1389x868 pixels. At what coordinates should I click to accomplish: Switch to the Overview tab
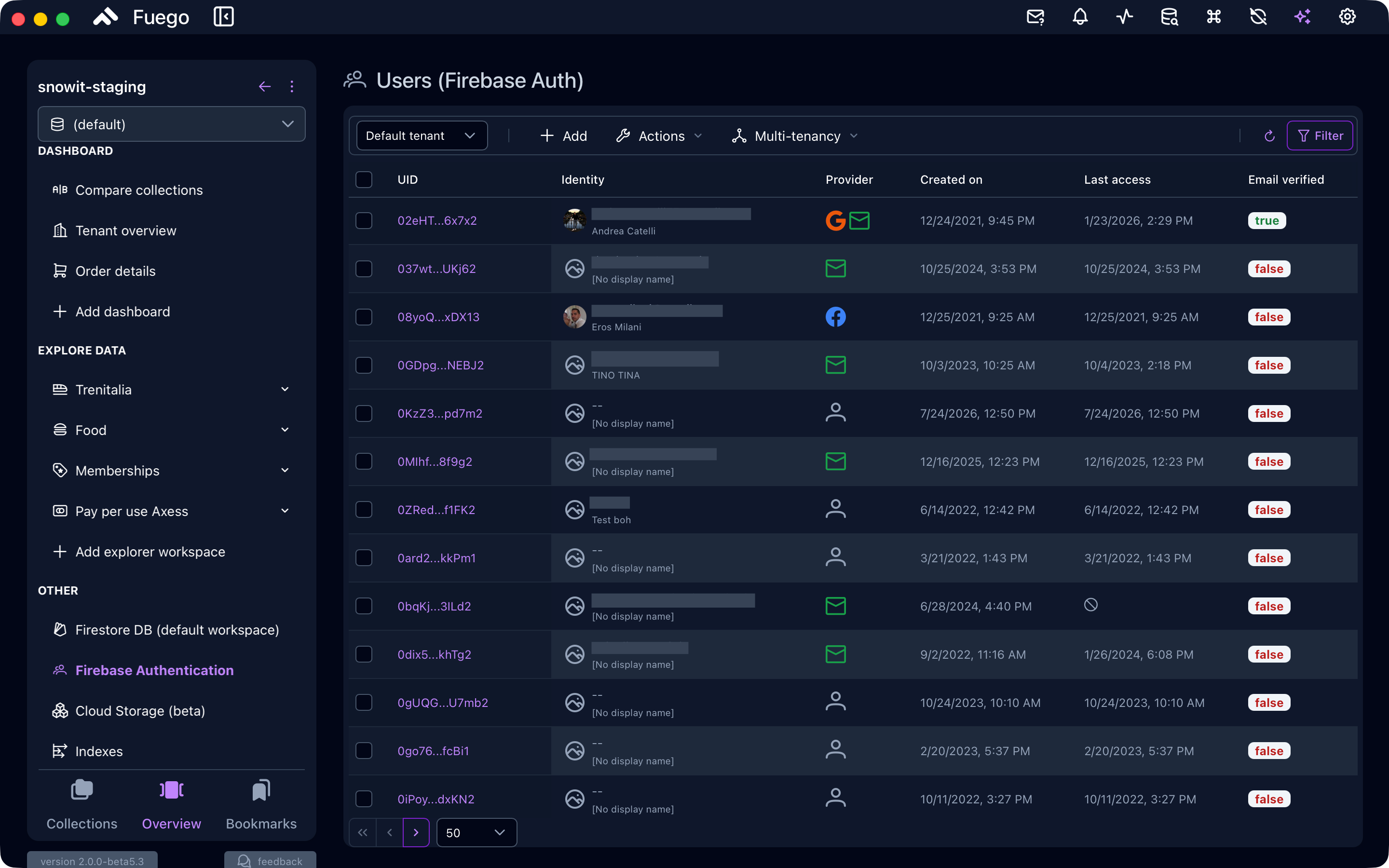171,805
